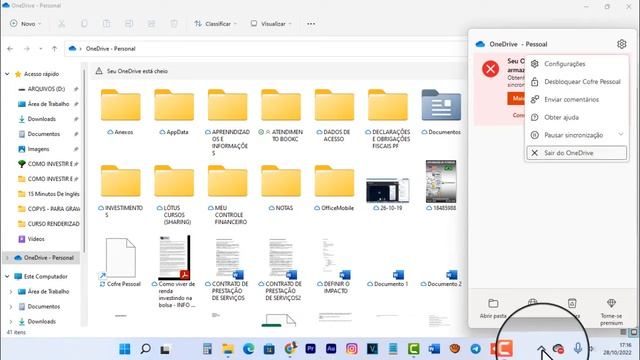Go up one folder level

click(54, 49)
